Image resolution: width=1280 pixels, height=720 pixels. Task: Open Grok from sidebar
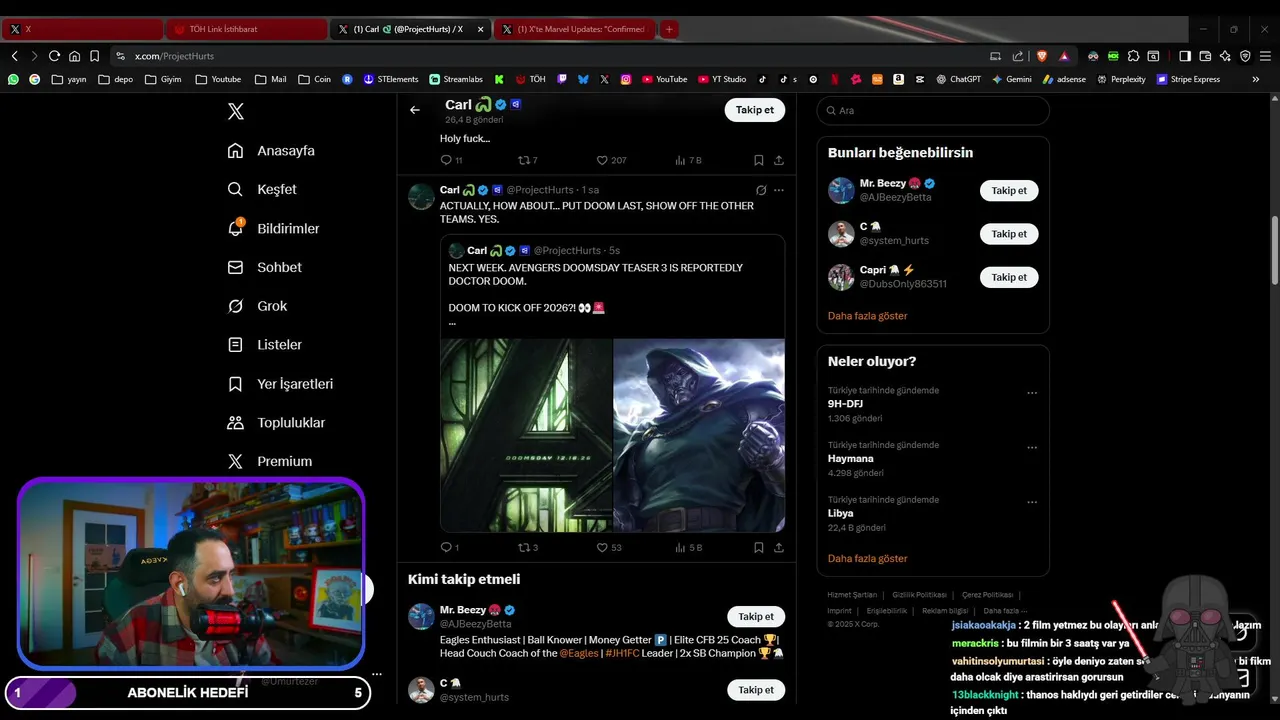point(257,306)
